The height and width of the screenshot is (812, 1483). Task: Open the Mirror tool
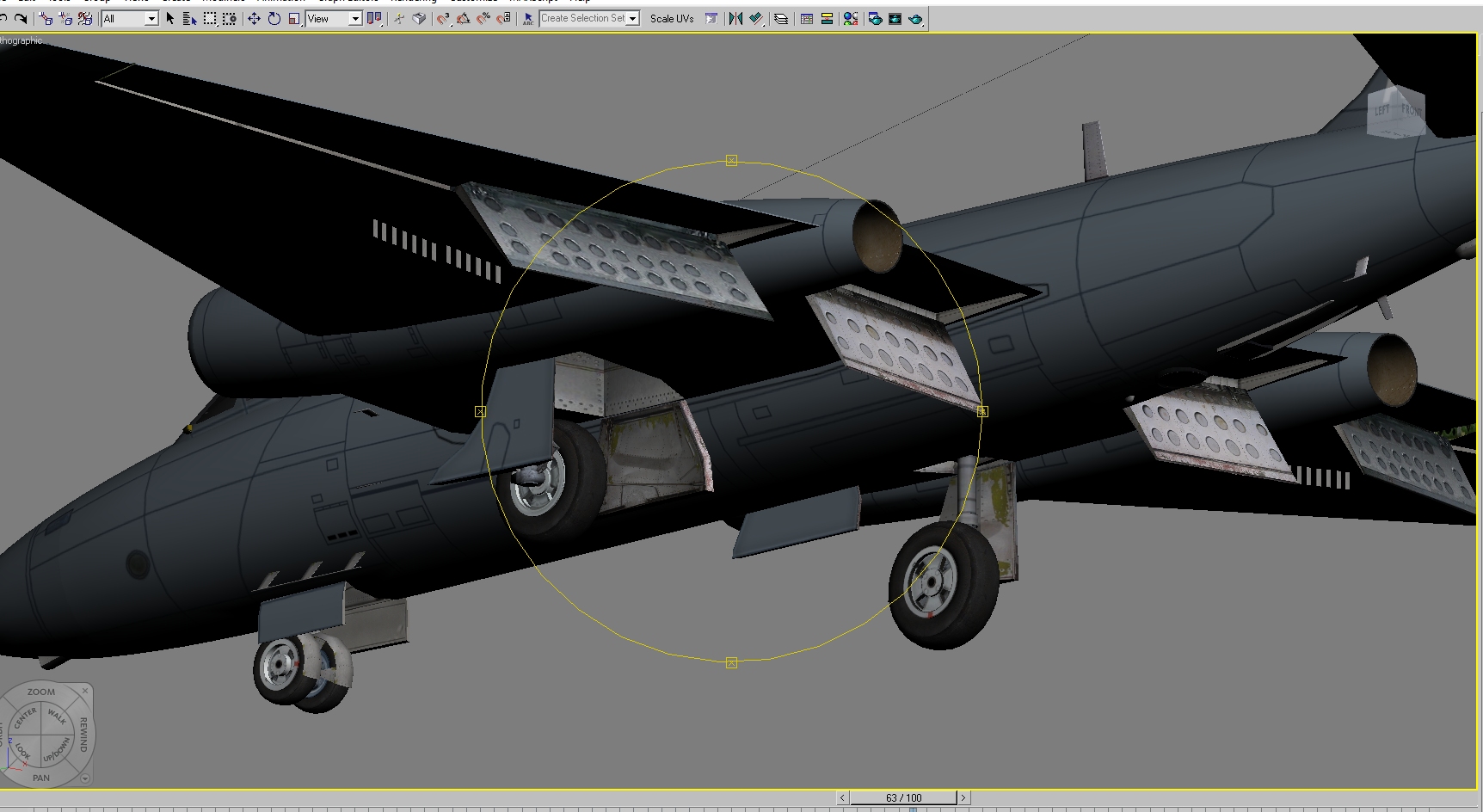click(735, 18)
